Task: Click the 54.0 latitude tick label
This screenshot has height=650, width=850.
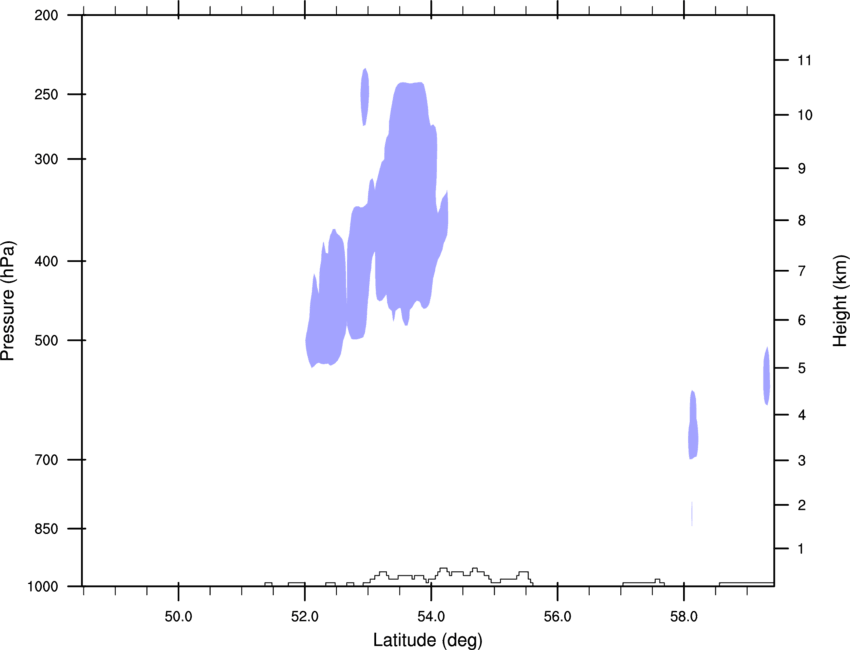Action: [432, 617]
